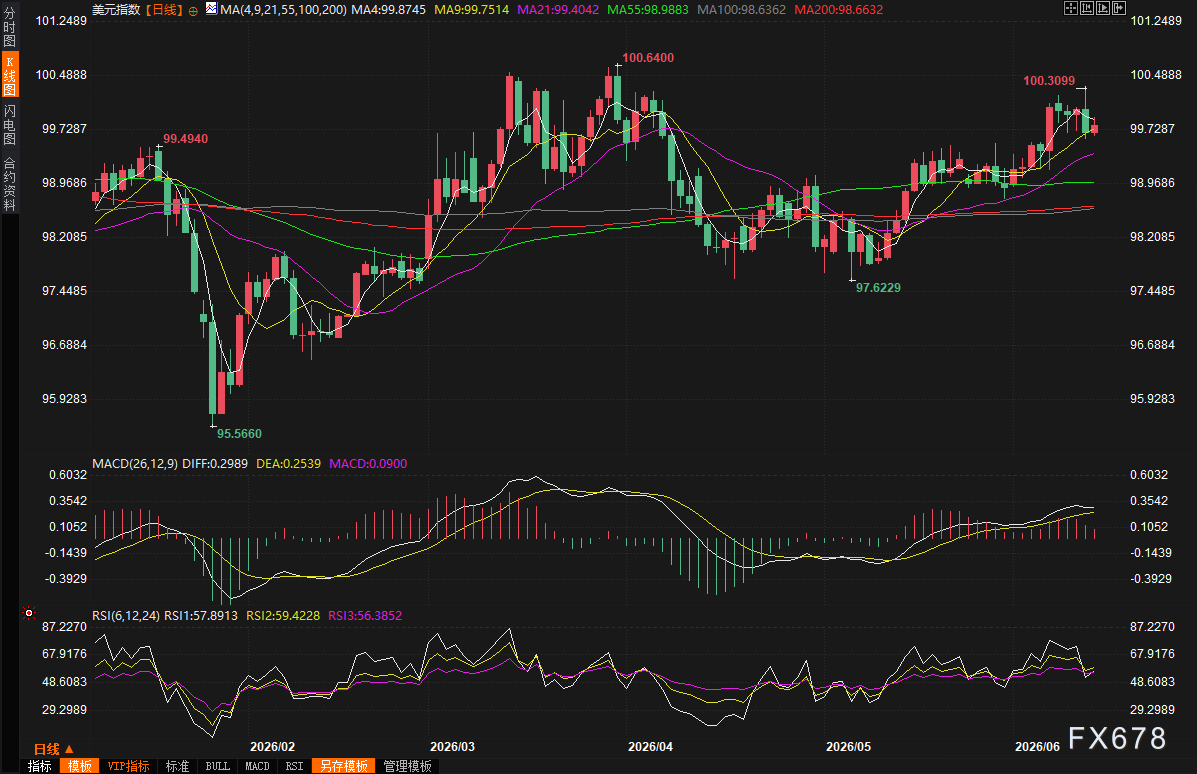Click the jump-to-chart-start axis icon
Screen dimensions: 1197x774
1086,8
